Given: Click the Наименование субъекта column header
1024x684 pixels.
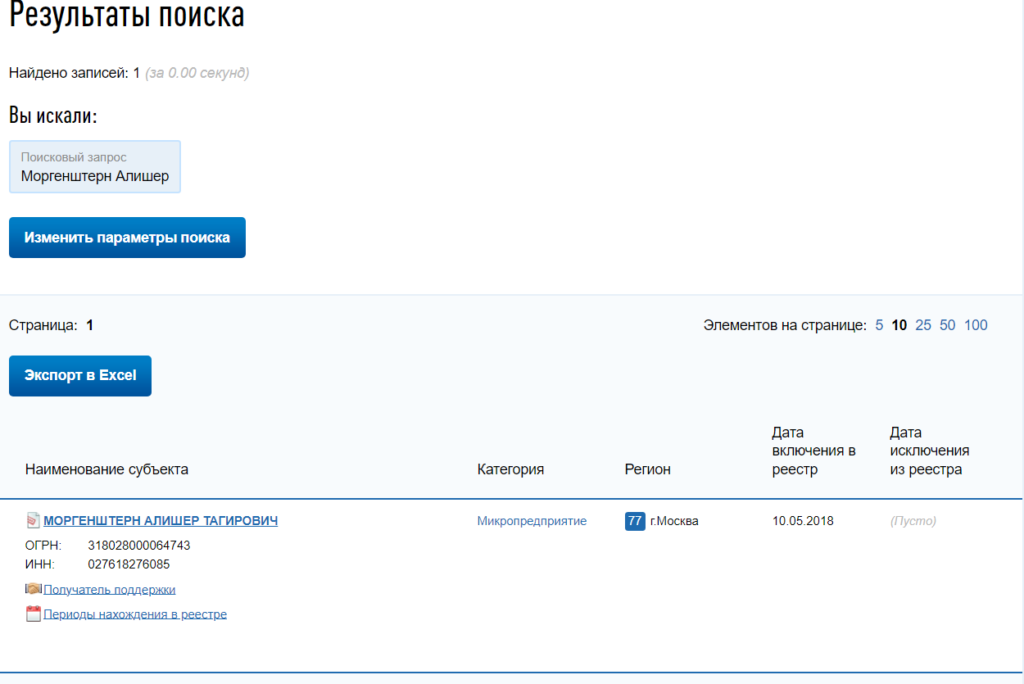Looking at the screenshot, I should coord(106,469).
